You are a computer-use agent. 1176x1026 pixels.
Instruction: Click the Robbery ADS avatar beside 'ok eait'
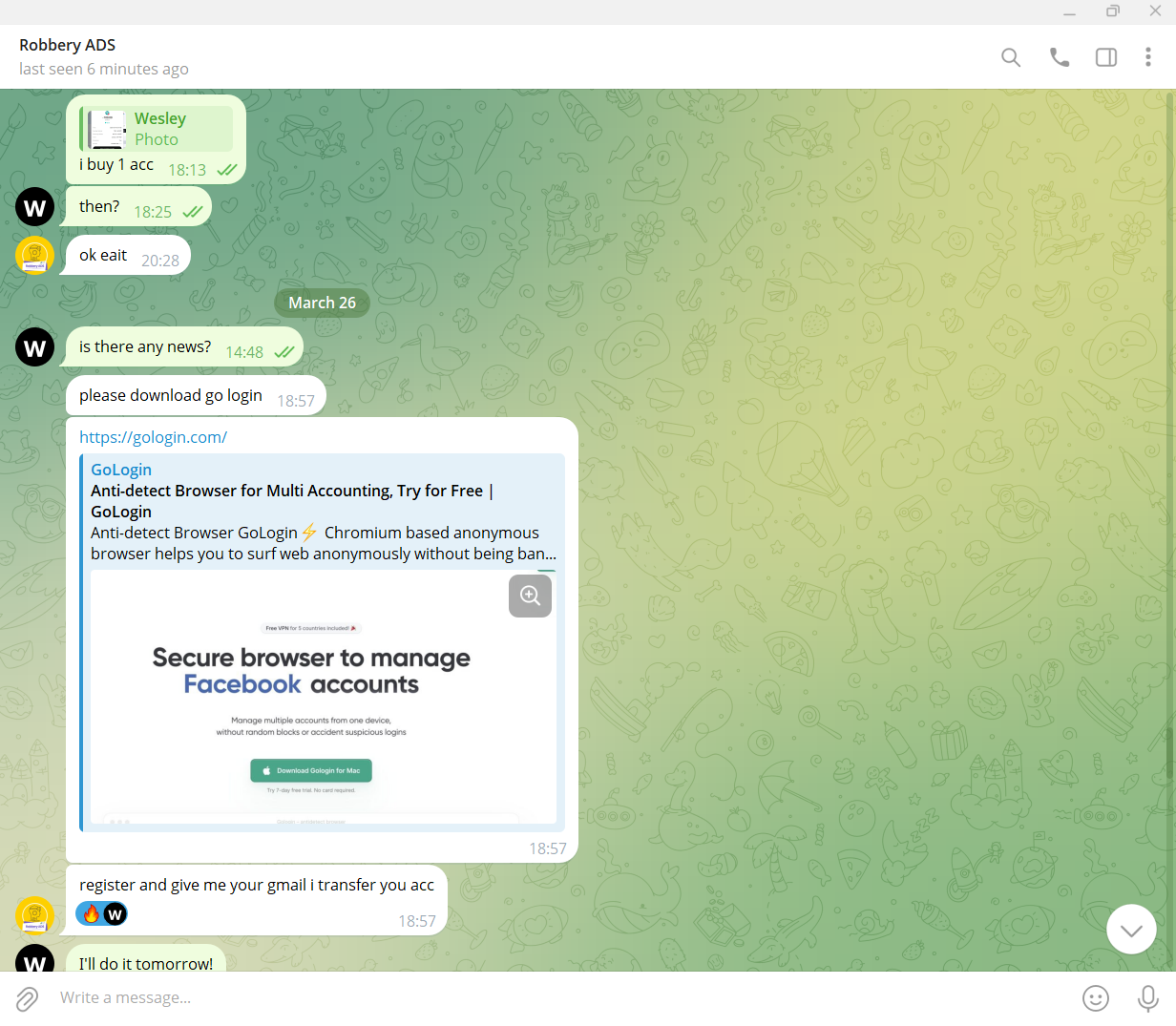click(34, 255)
